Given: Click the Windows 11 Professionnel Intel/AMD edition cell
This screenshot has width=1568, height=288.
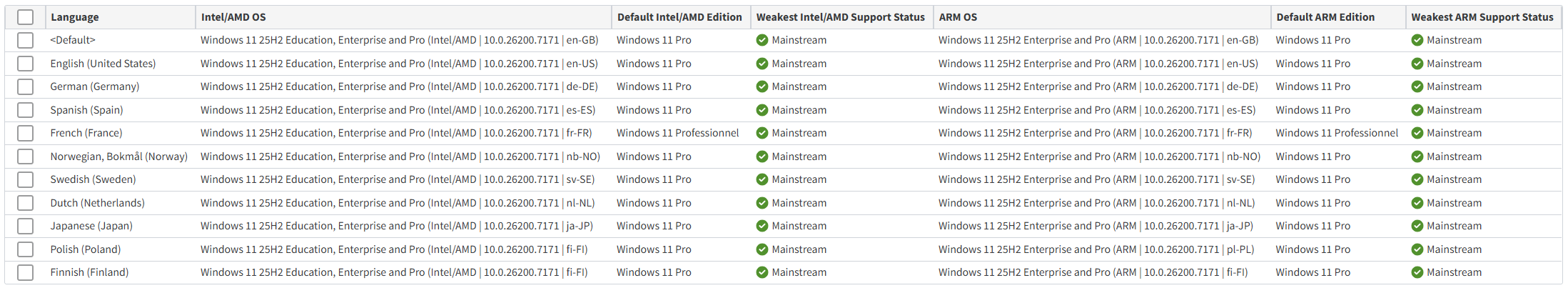Looking at the screenshot, I should click(677, 133).
